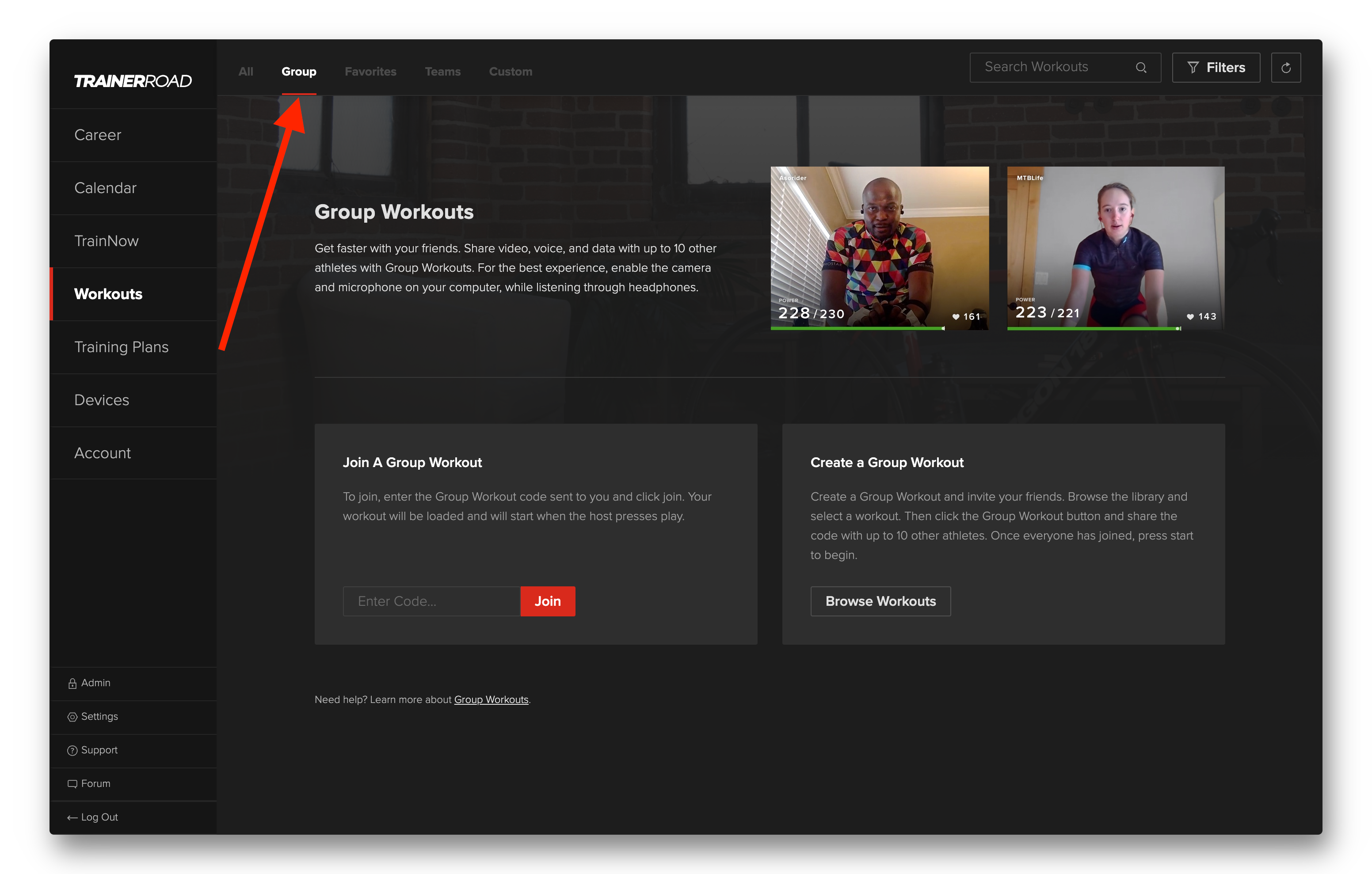Click the TrainerRoad logo
This screenshot has height=874, width=1372.
[x=133, y=81]
